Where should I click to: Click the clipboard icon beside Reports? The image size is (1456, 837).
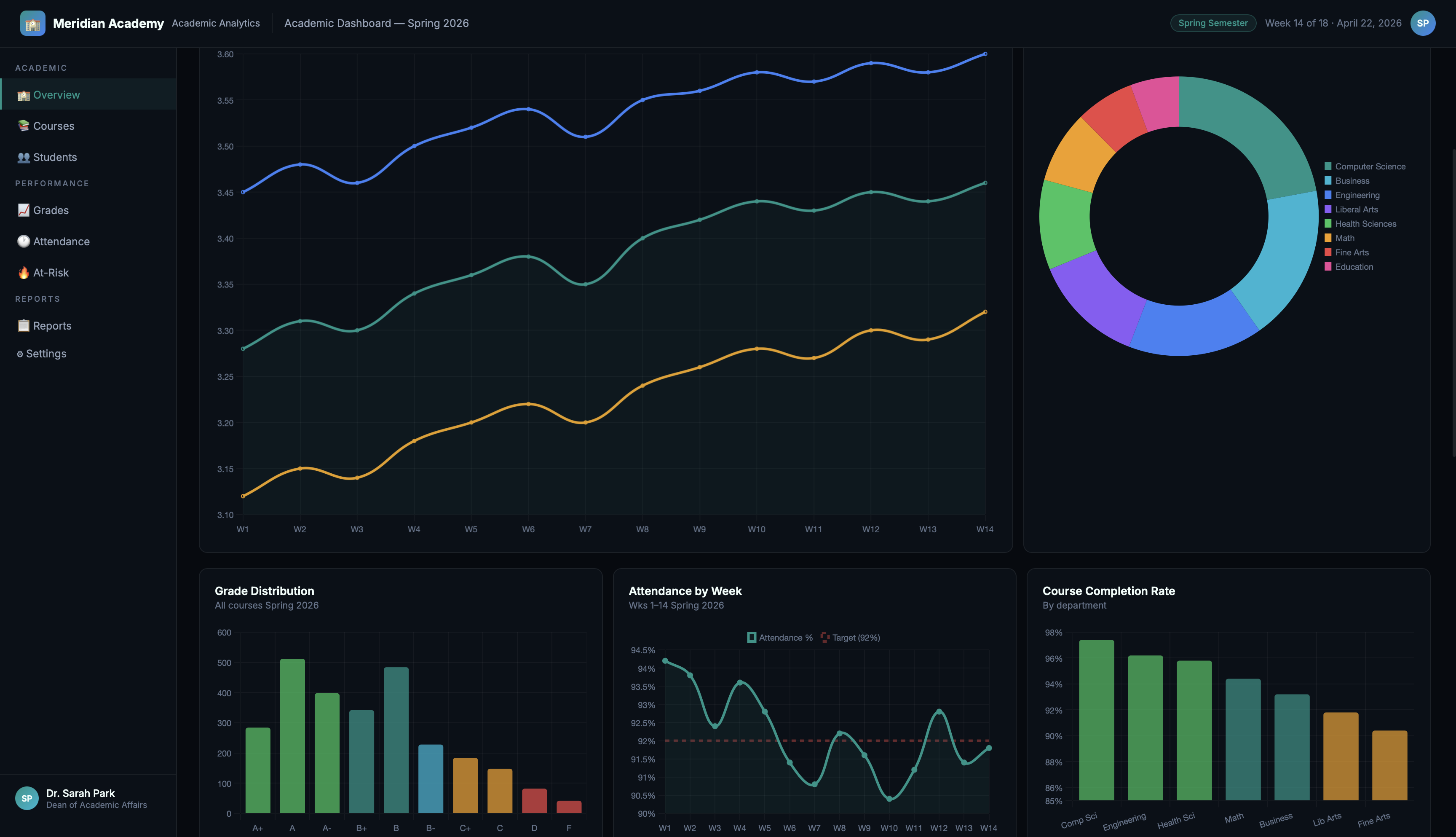pos(24,326)
